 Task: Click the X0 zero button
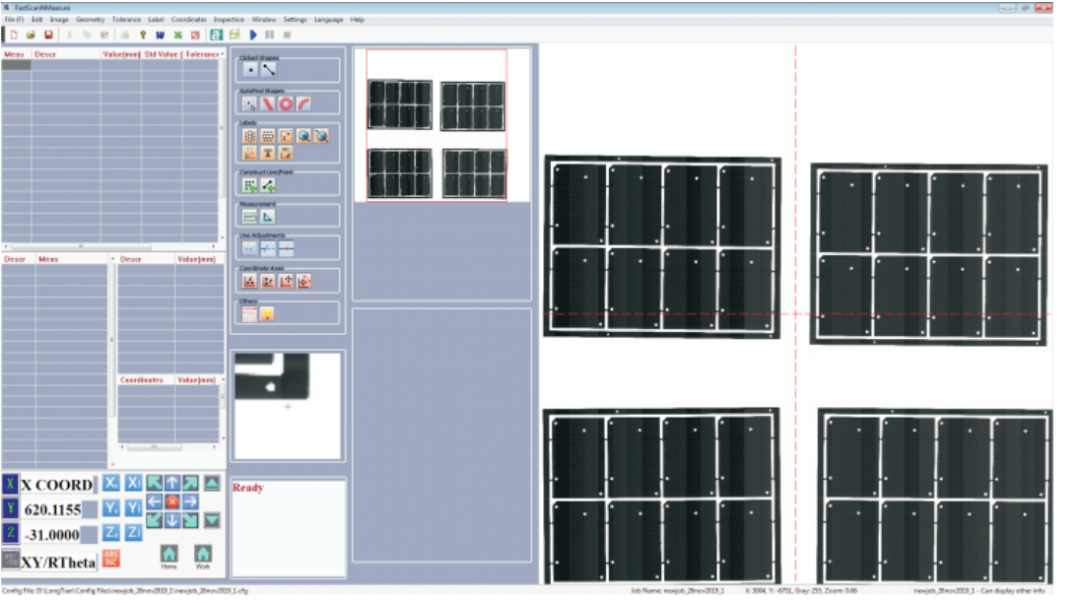[x=111, y=483]
